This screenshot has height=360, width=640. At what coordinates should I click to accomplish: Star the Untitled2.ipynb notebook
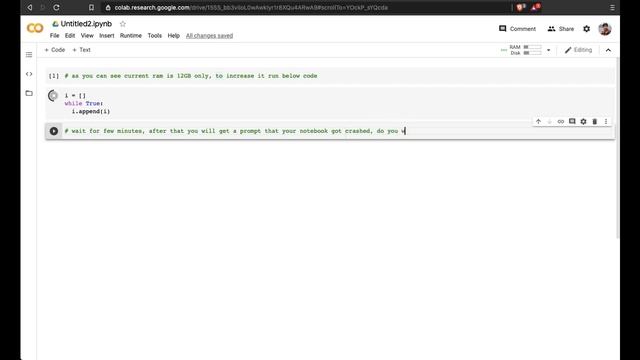(123, 24)
